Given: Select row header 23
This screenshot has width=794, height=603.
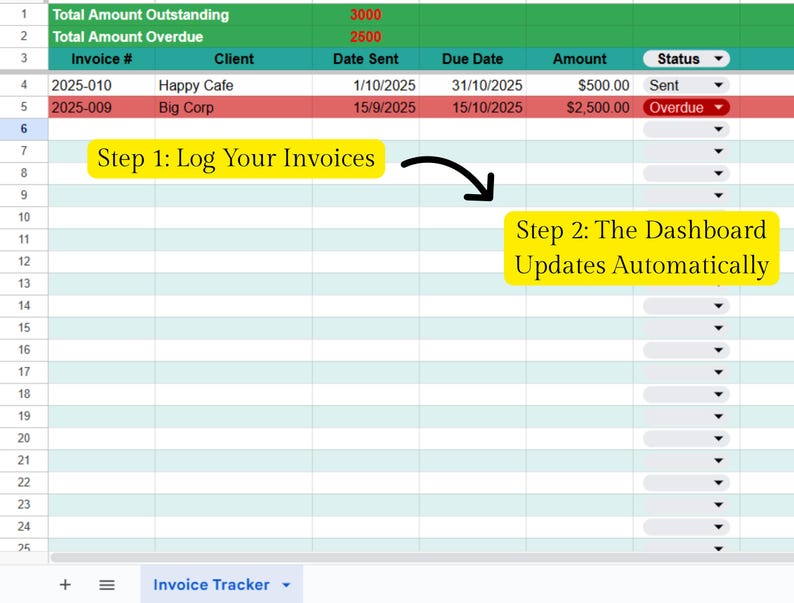Looking at the screenshot, I should (24, 505).
